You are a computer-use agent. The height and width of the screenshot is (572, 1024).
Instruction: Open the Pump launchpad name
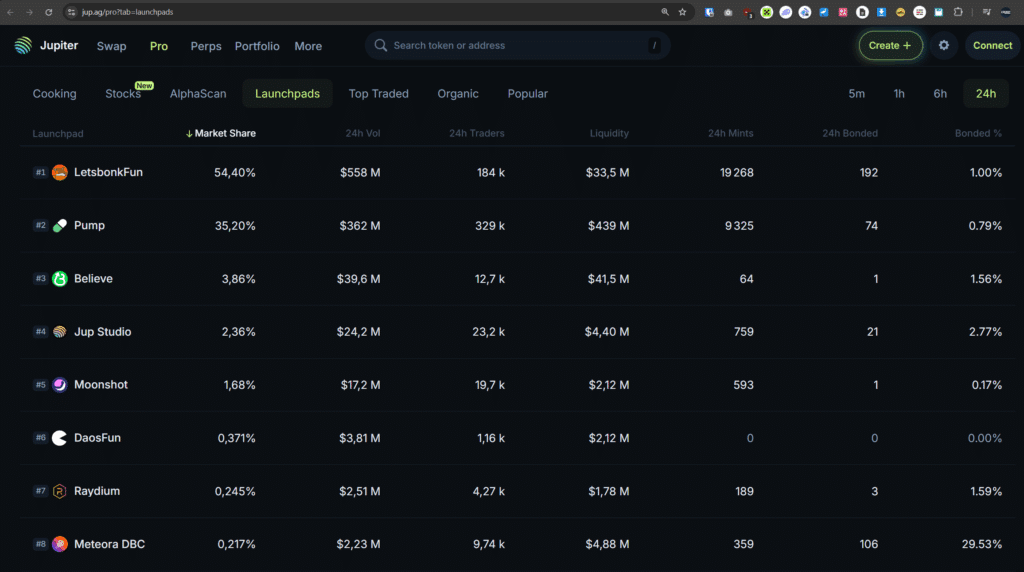(89, 225)
